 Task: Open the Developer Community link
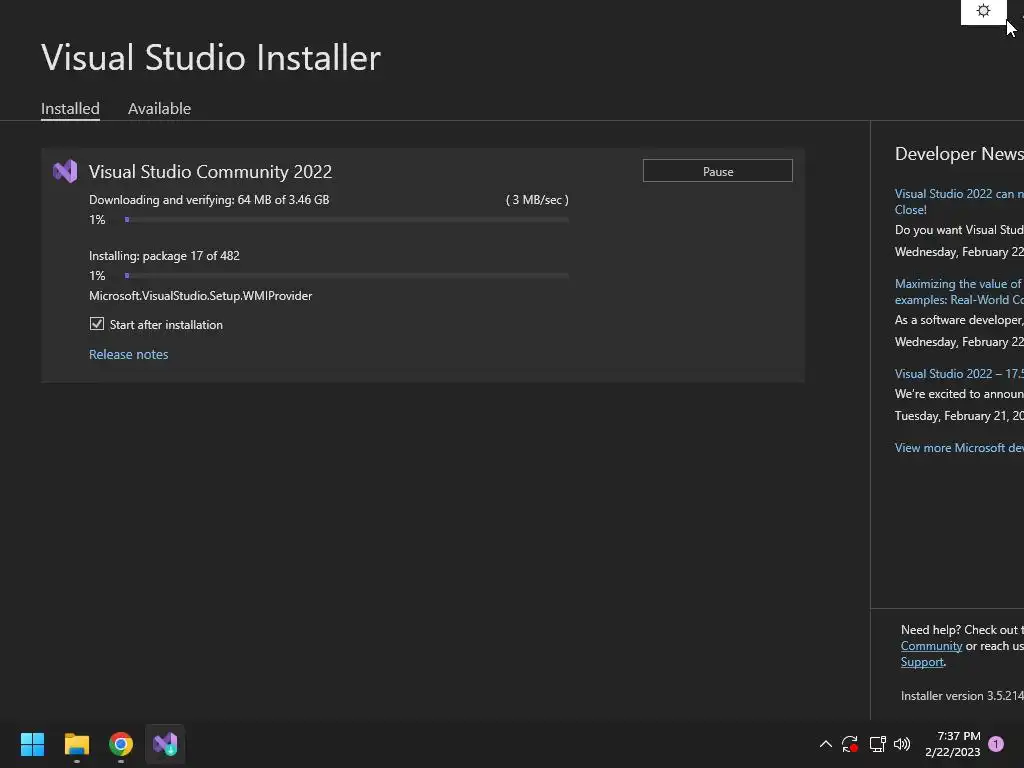[931, 646]
